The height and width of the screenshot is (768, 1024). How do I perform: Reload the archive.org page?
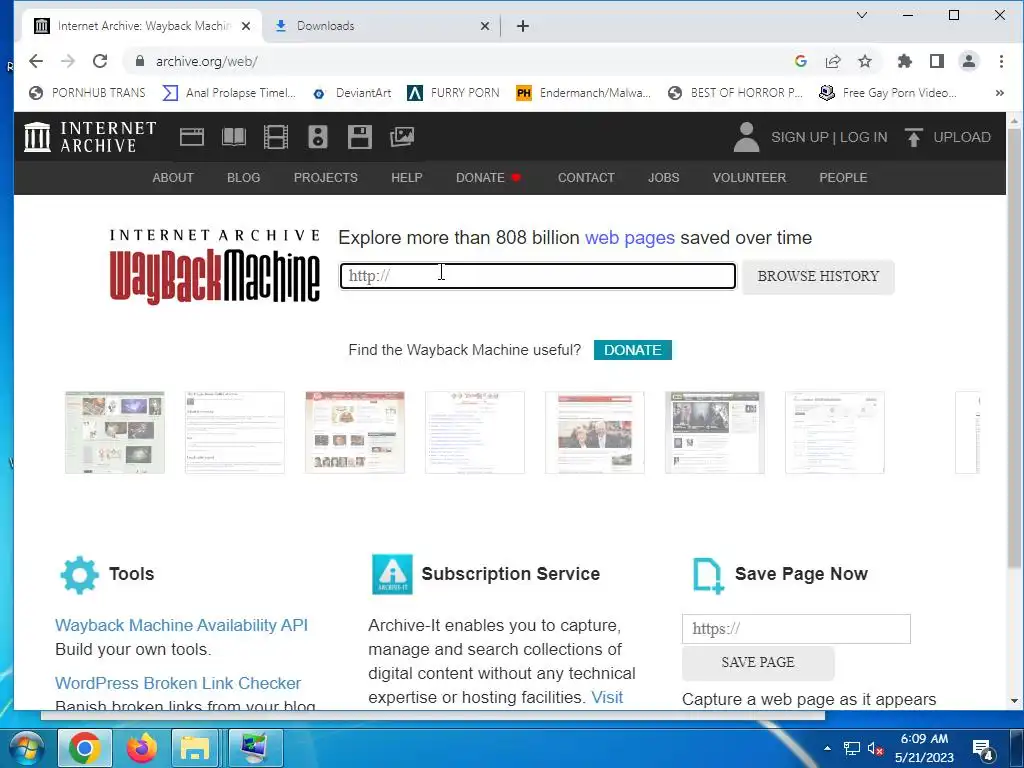click(100, 61)
